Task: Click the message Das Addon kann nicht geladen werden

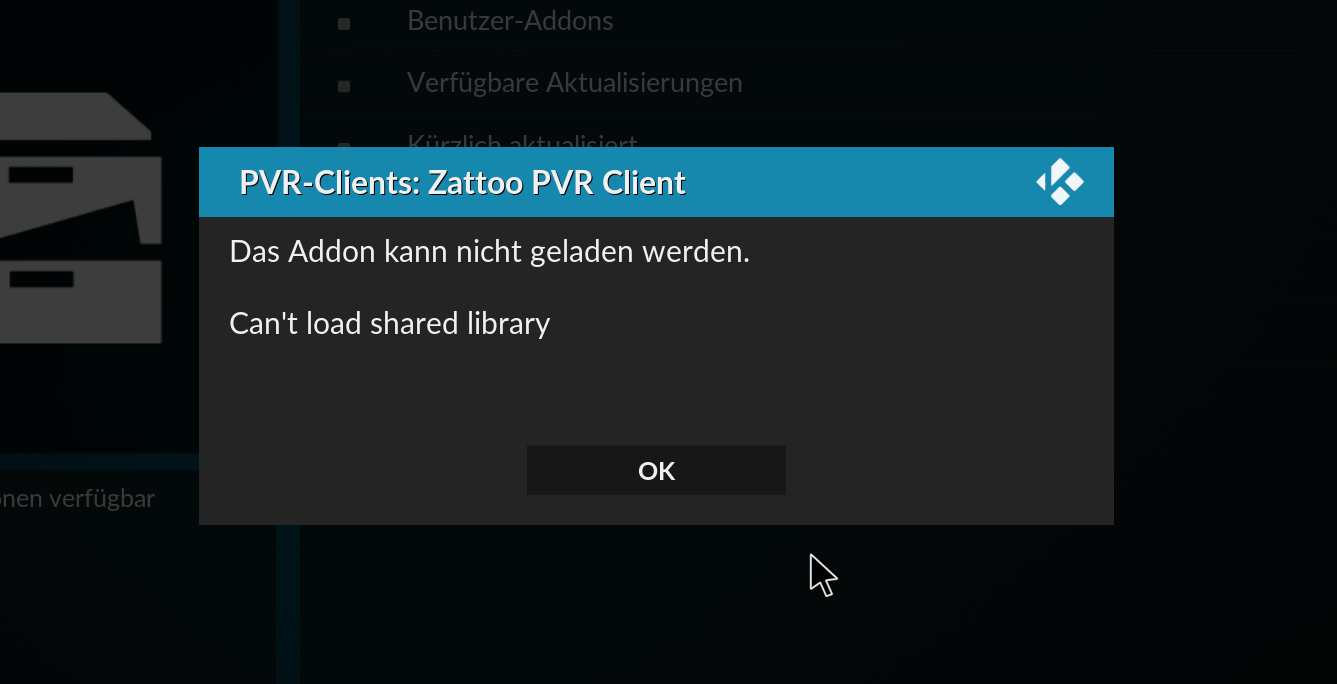Action: pyautogui.click(x=489, y=251)
